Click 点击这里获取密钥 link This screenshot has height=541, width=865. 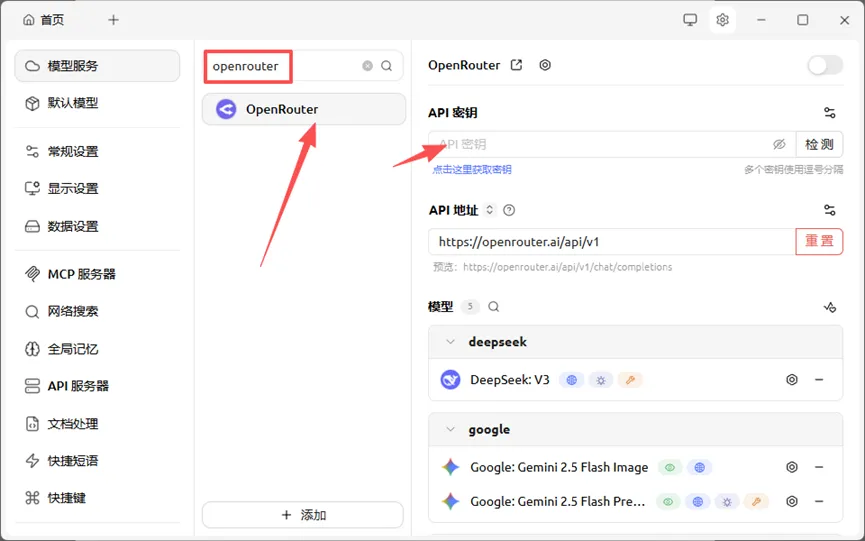point(472,169)
